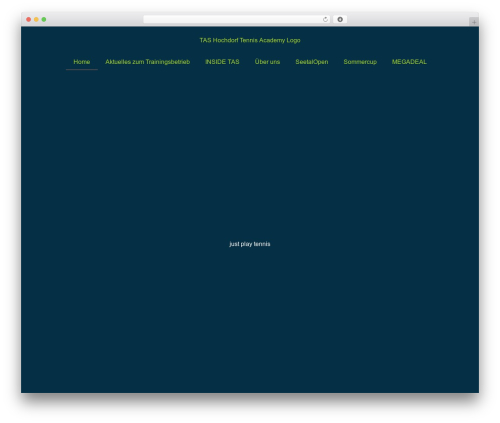Click the reload page icon in address bar
500x423 pixels.
pyautogui.click(x=325, y=19)
